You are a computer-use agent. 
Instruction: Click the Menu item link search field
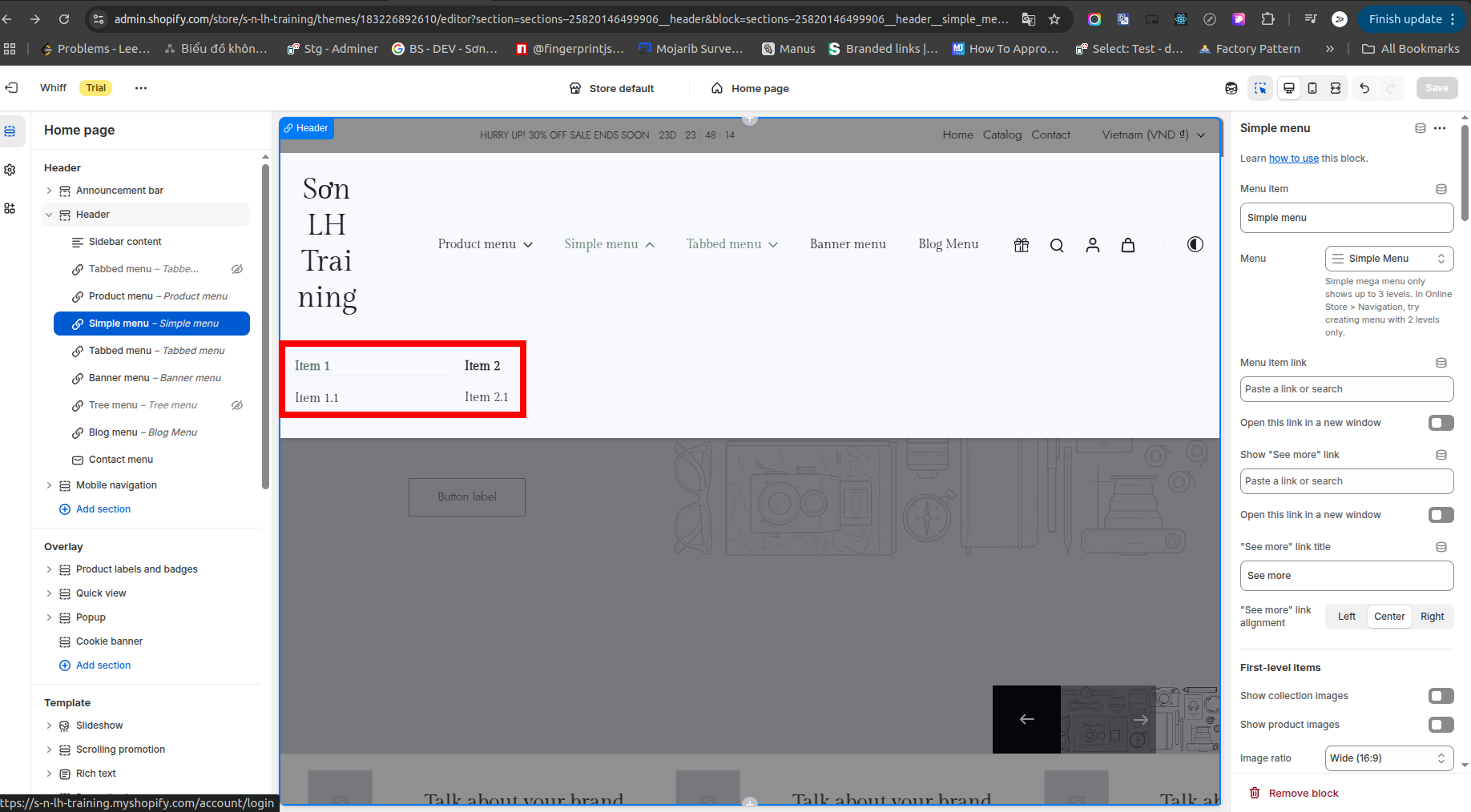pos(1347,389)
